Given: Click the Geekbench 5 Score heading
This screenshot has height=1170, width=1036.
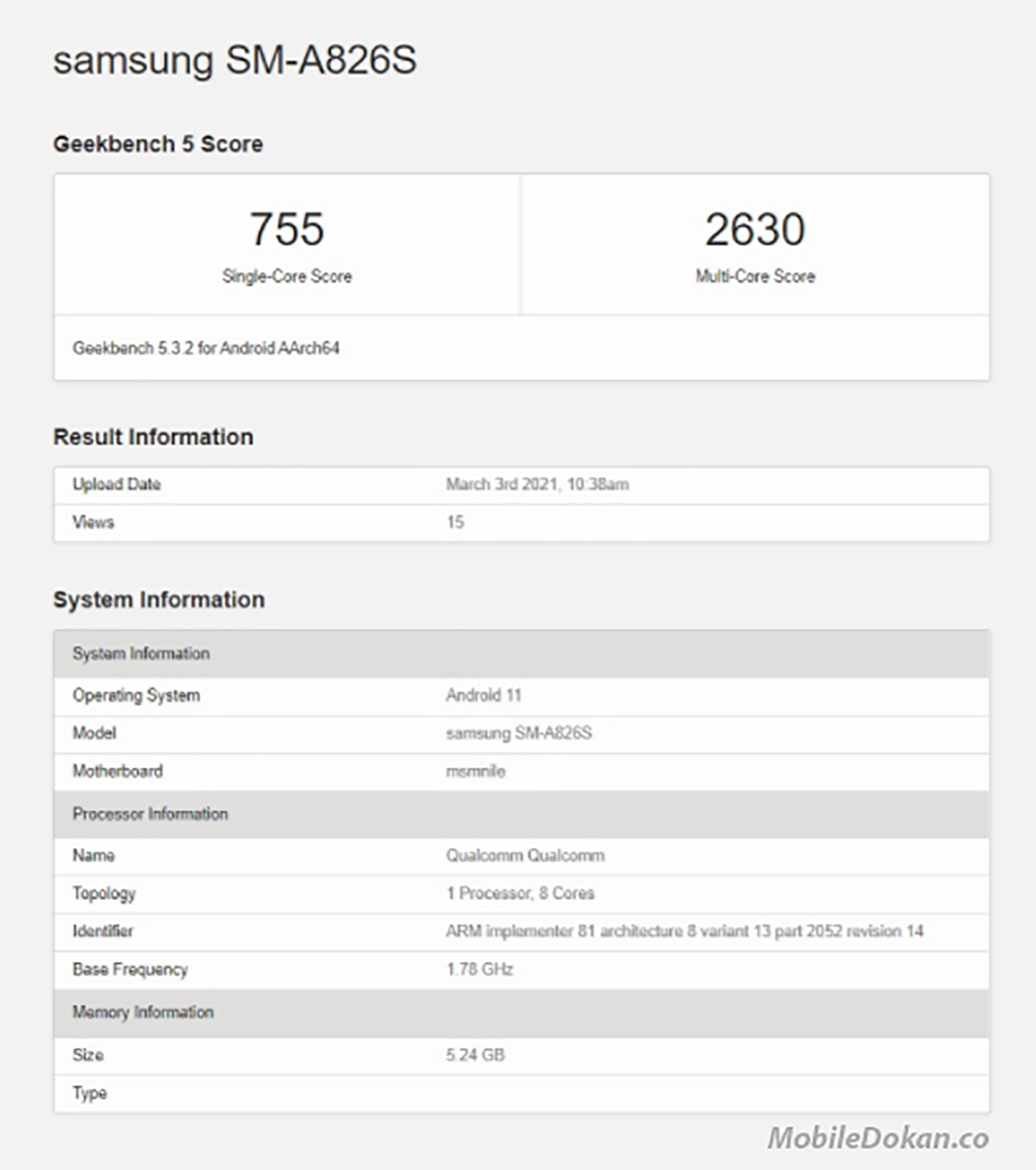Looking at the screenshot, I should [x=158, y=144].
